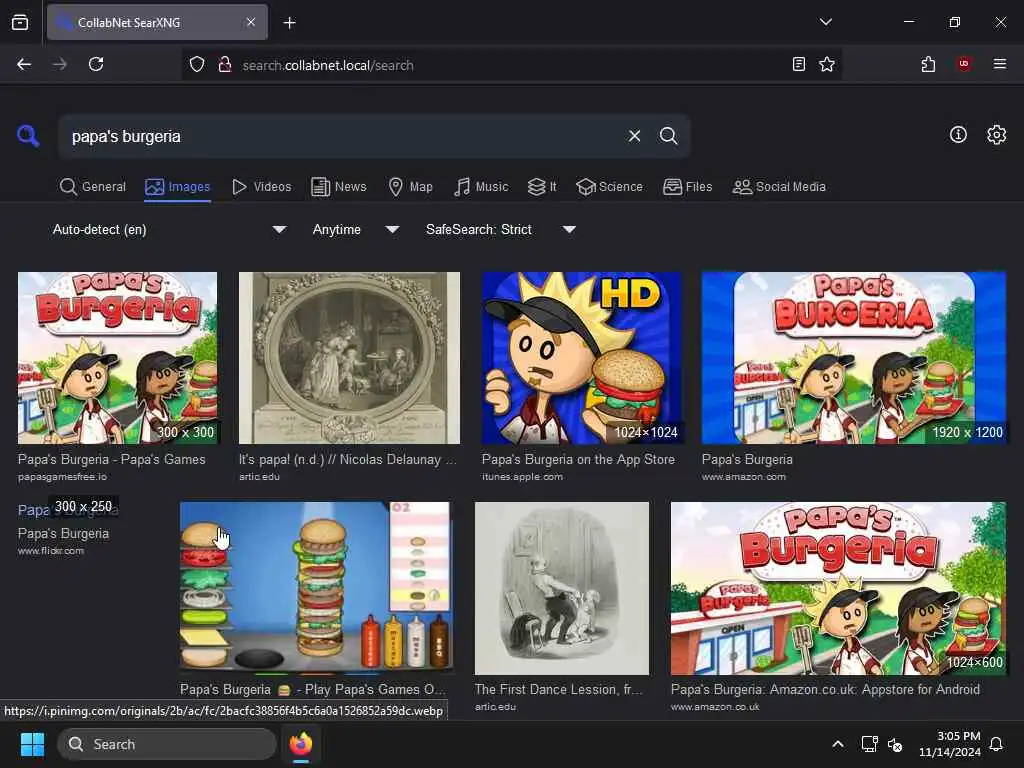Open the preferences gear icon

tap(996, 135)
